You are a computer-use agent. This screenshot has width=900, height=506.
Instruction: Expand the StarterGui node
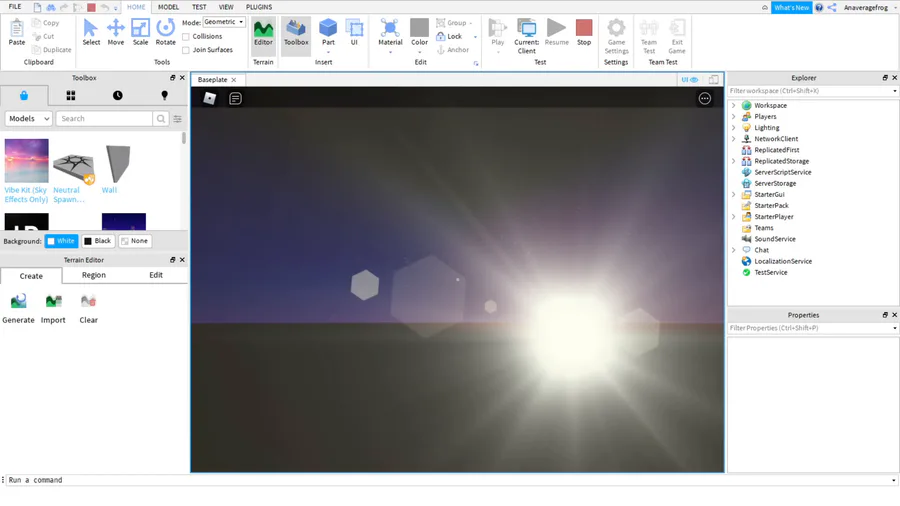point(733,194)
